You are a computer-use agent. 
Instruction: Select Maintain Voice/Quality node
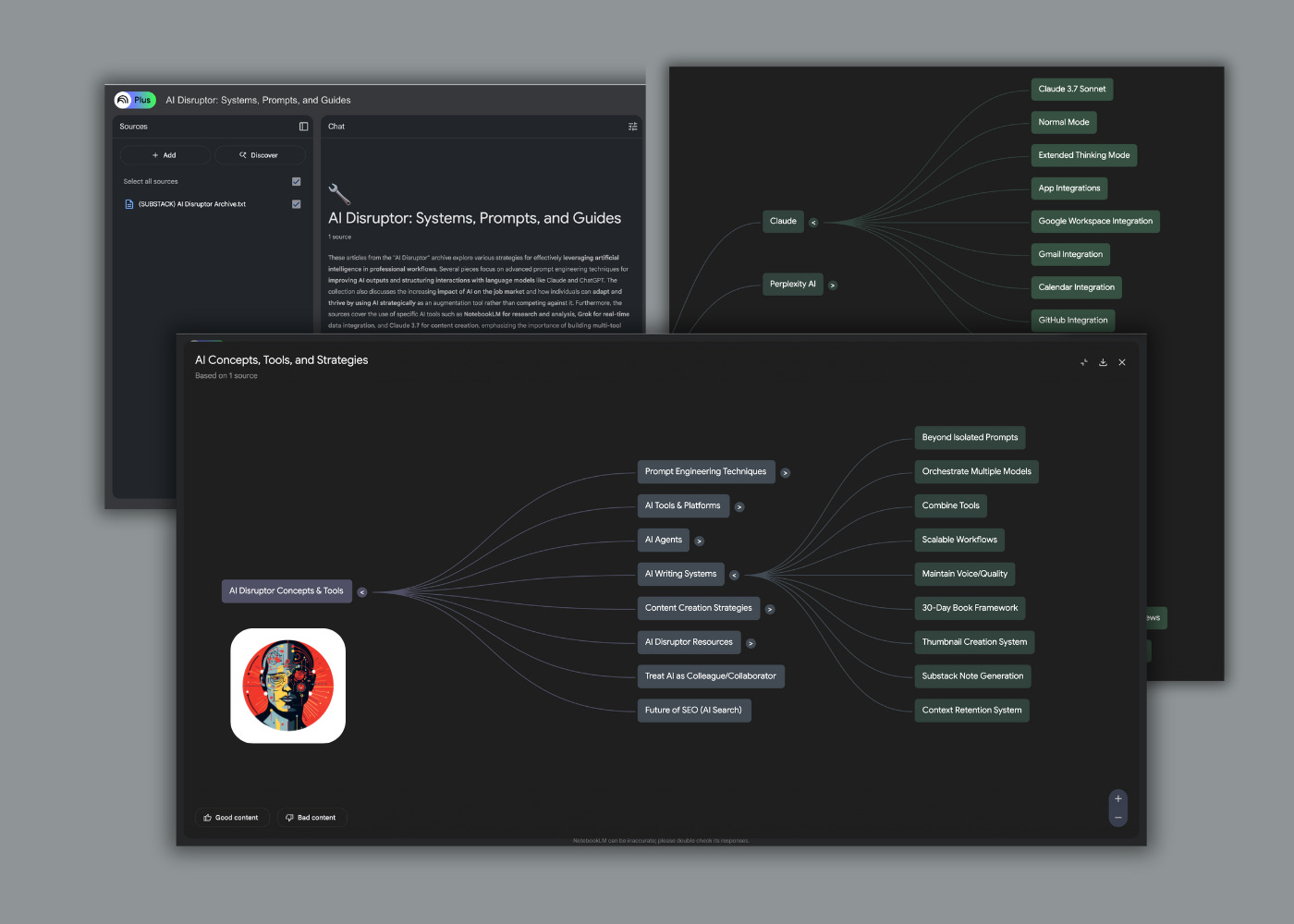pyautogui.click(x=965, y=575)
